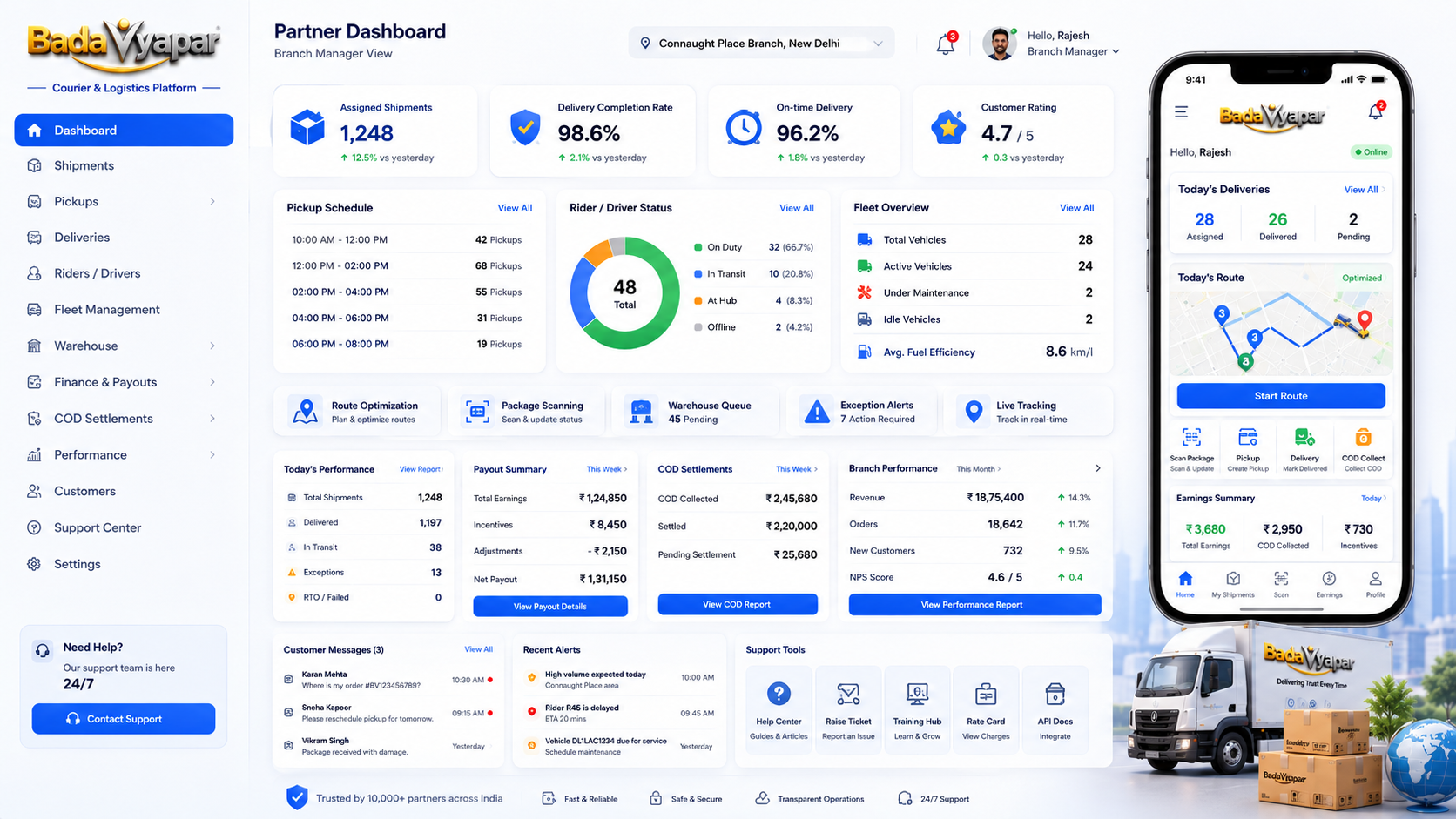Click View All in Fleet Overview
Screen dimensions: 1456x819
1076,208
